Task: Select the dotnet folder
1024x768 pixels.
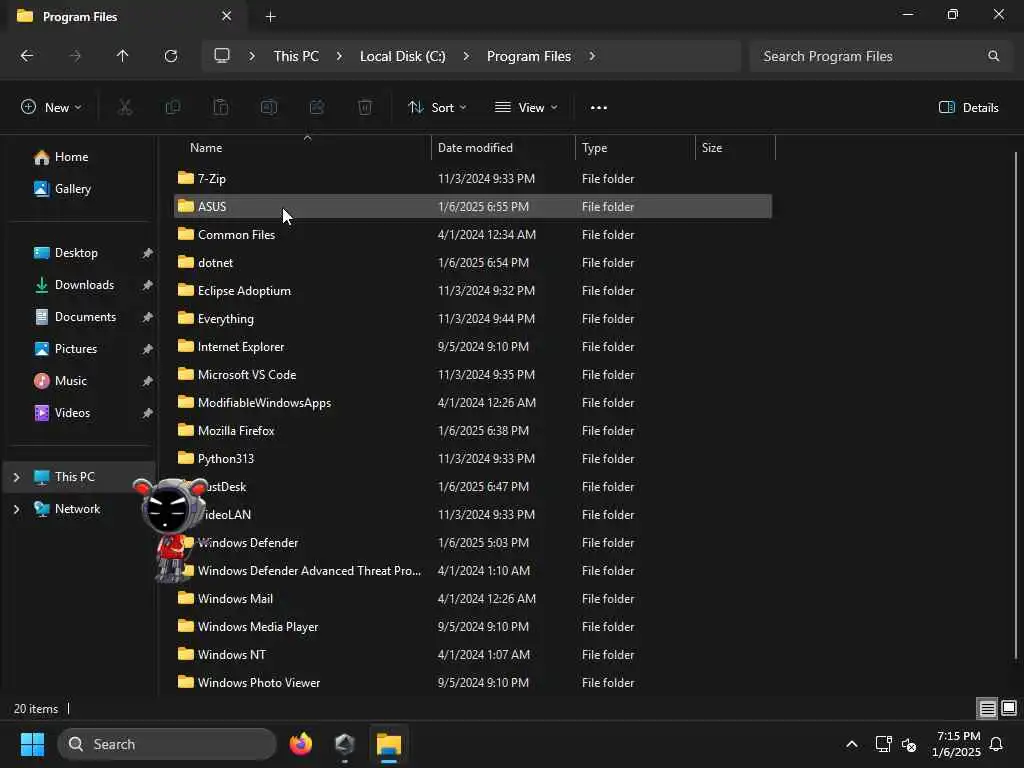Action: click(x=473, y=263)
